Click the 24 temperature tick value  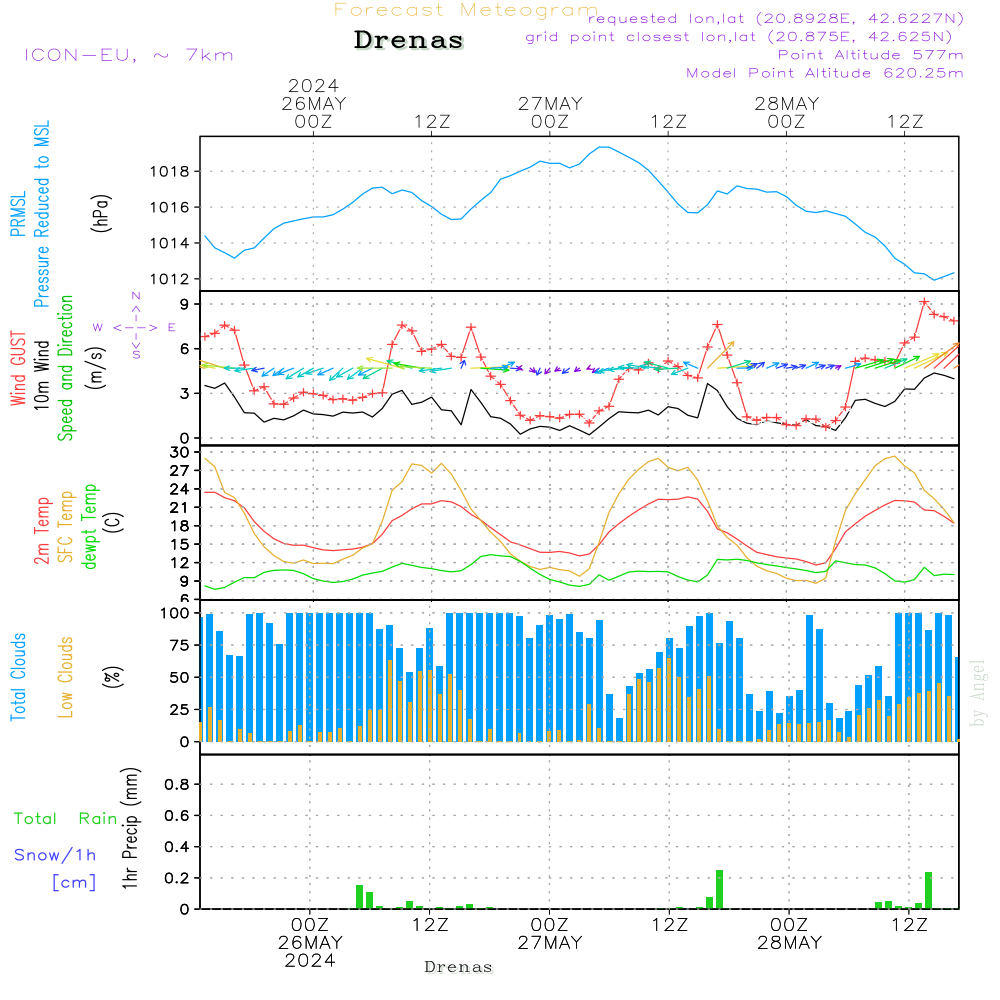tap(179, 489)
